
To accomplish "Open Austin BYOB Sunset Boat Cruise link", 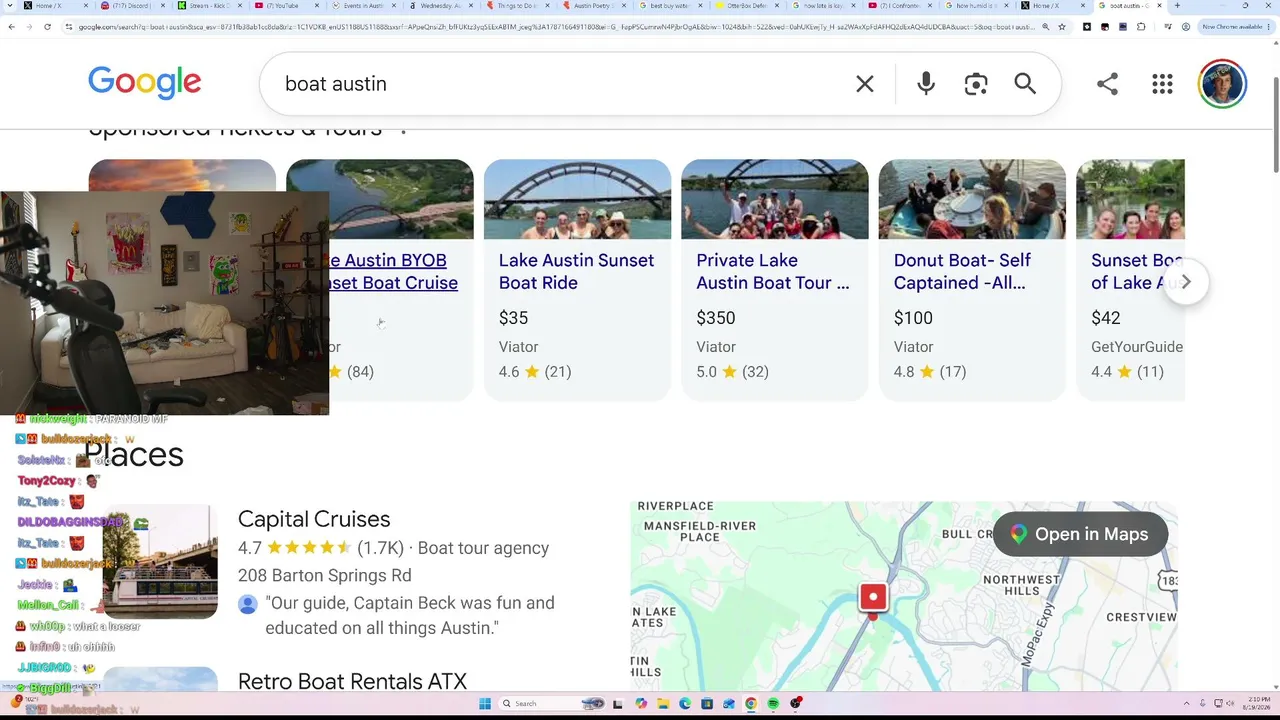I will pyautogui.click(x=393, y=271).
